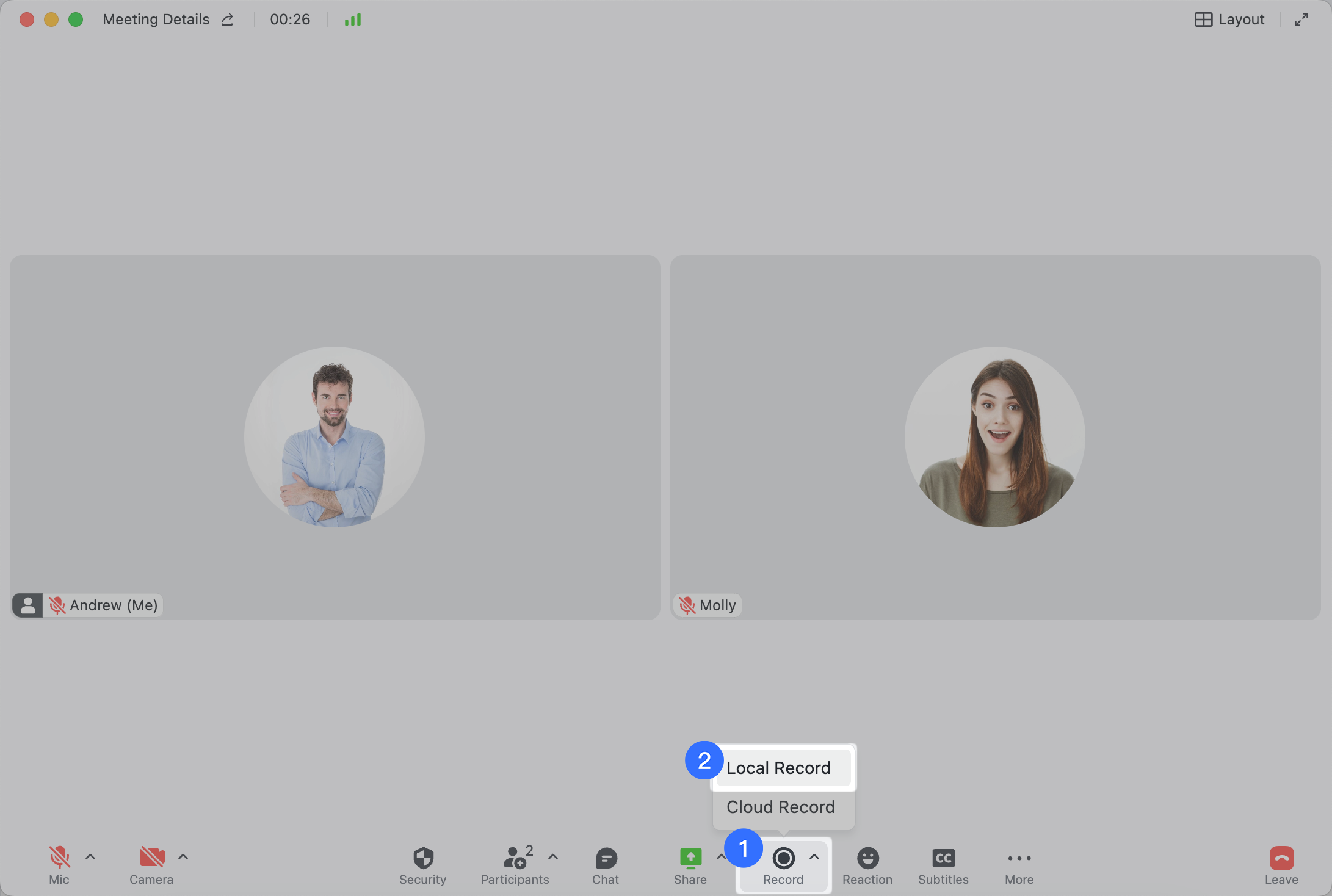1332x896 pixels.
Task: Click the Share screen icon
Action: pyautogui.click(x=690, y=858)
